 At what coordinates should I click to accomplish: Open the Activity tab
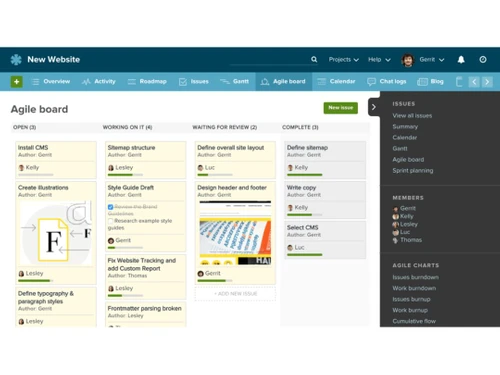click(x=99, y=82)
